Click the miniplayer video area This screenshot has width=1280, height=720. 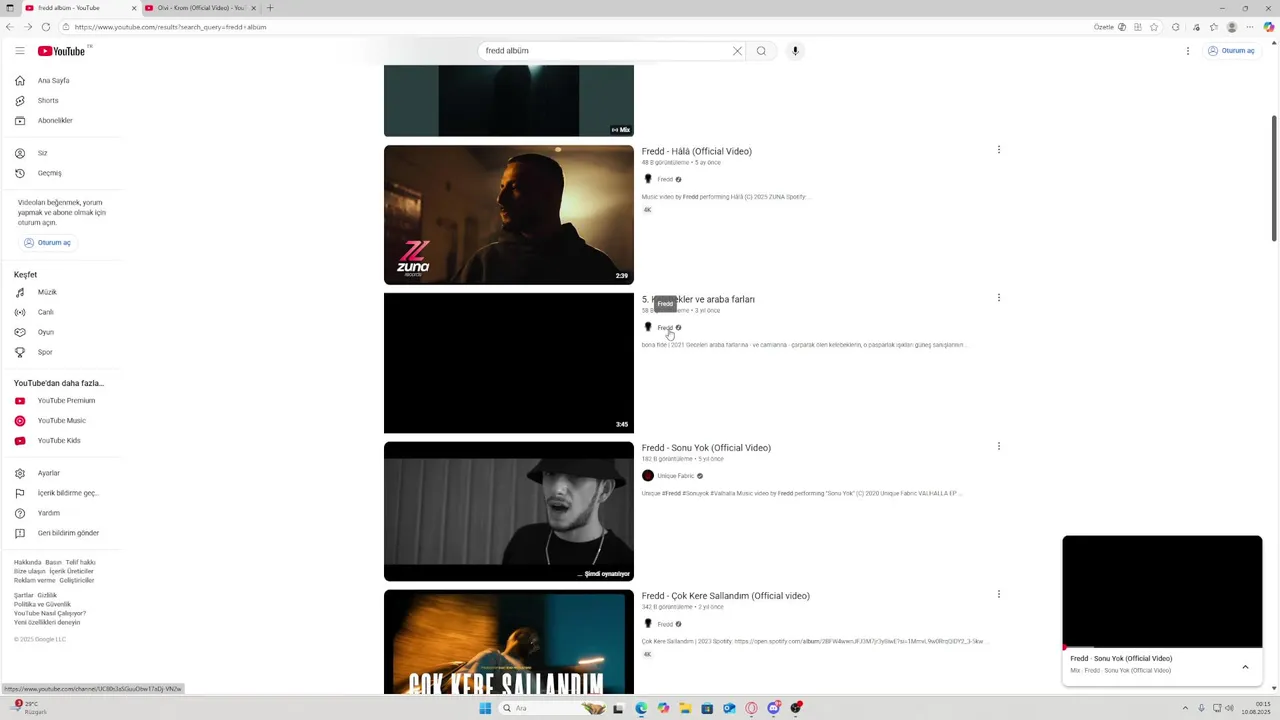1162,592
